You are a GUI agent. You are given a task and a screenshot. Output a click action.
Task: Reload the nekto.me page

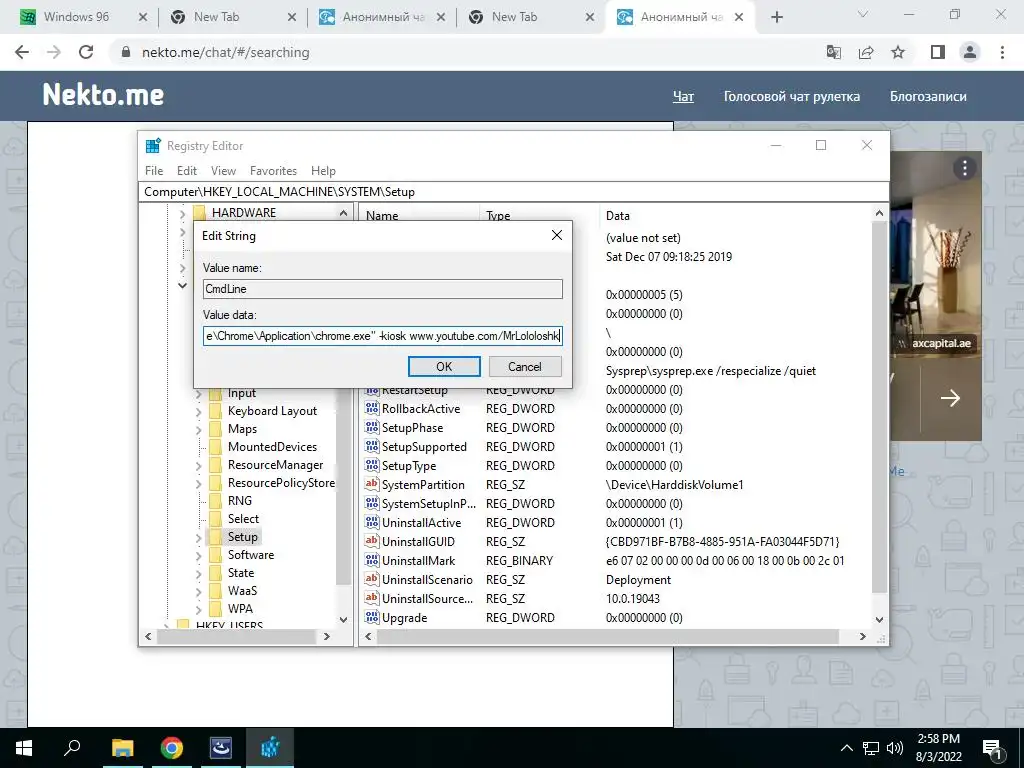86,52
